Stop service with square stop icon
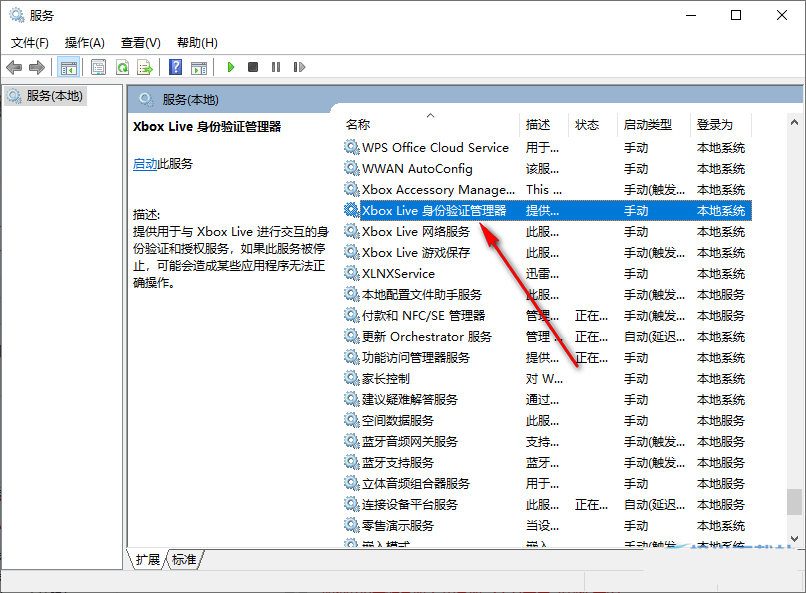The height and width of the screenshot is (593, 806). (x=253, y=67)
